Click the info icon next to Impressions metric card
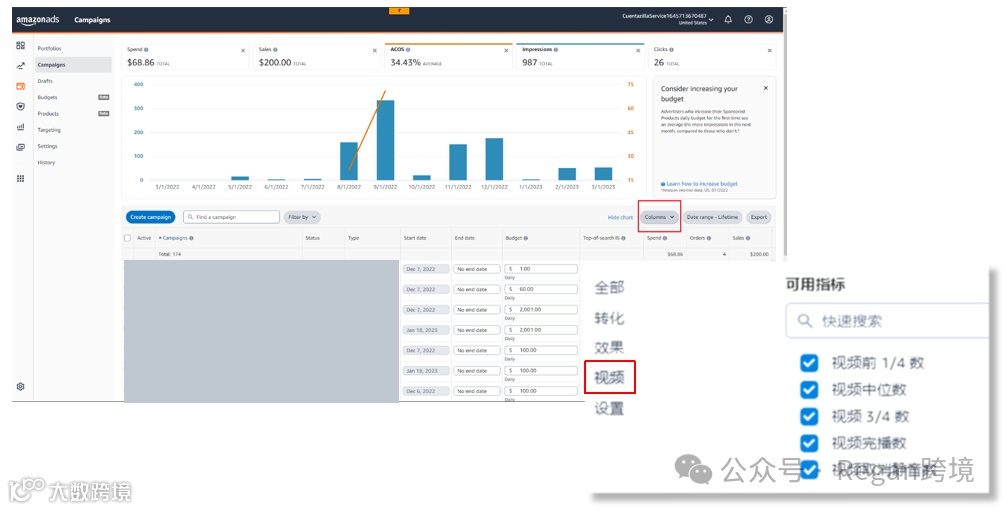The width and height of the screenshot is (1006, 510). click(557, 49)
